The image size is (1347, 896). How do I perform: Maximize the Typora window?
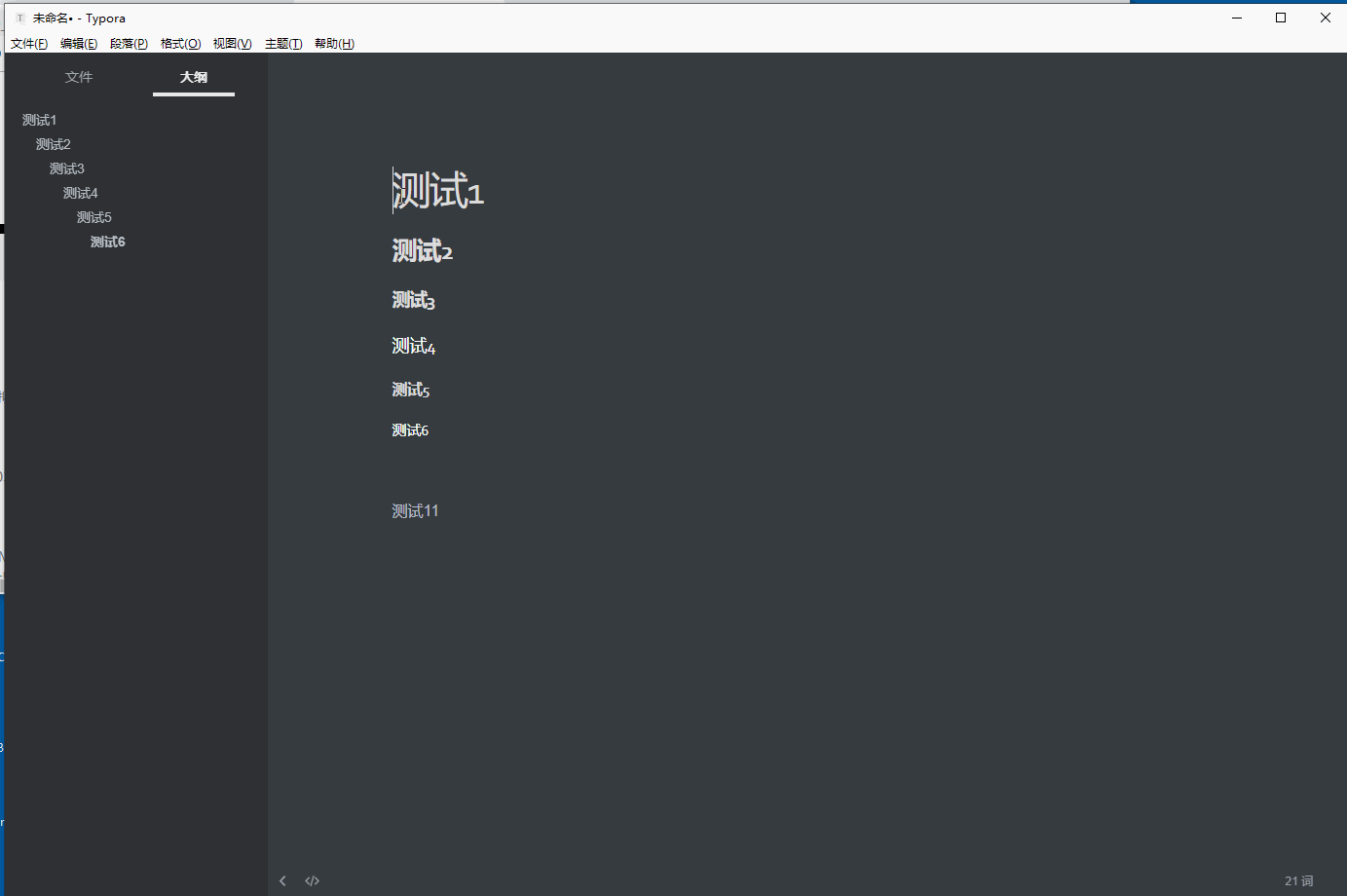[1281, 18]
